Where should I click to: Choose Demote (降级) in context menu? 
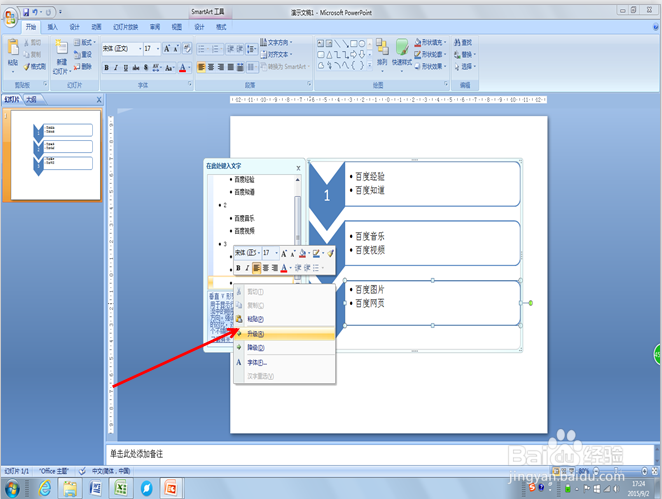click(x=285, y=348)
